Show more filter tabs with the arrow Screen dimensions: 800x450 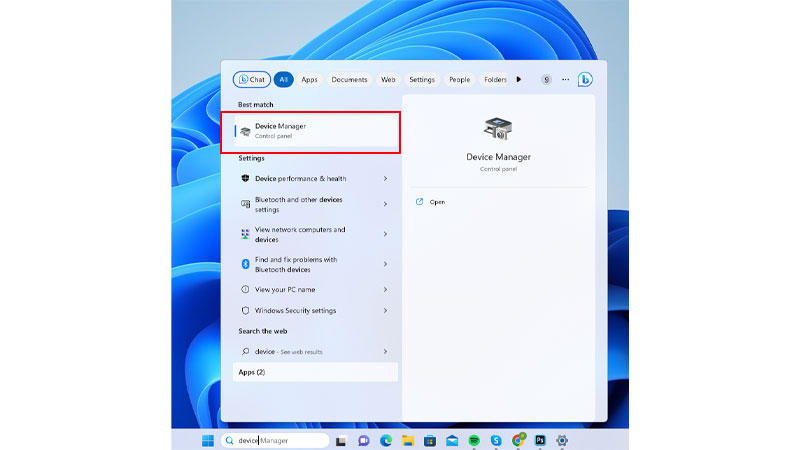[518, 80]
